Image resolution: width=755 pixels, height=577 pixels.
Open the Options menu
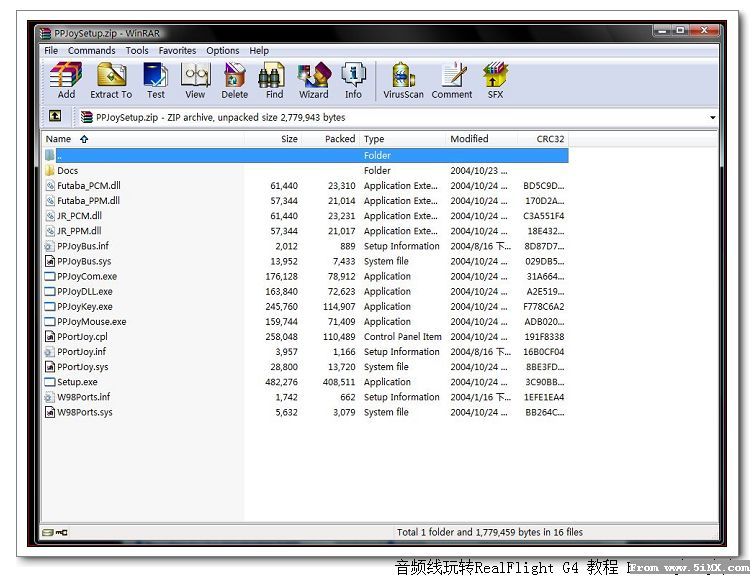[222, 51]
